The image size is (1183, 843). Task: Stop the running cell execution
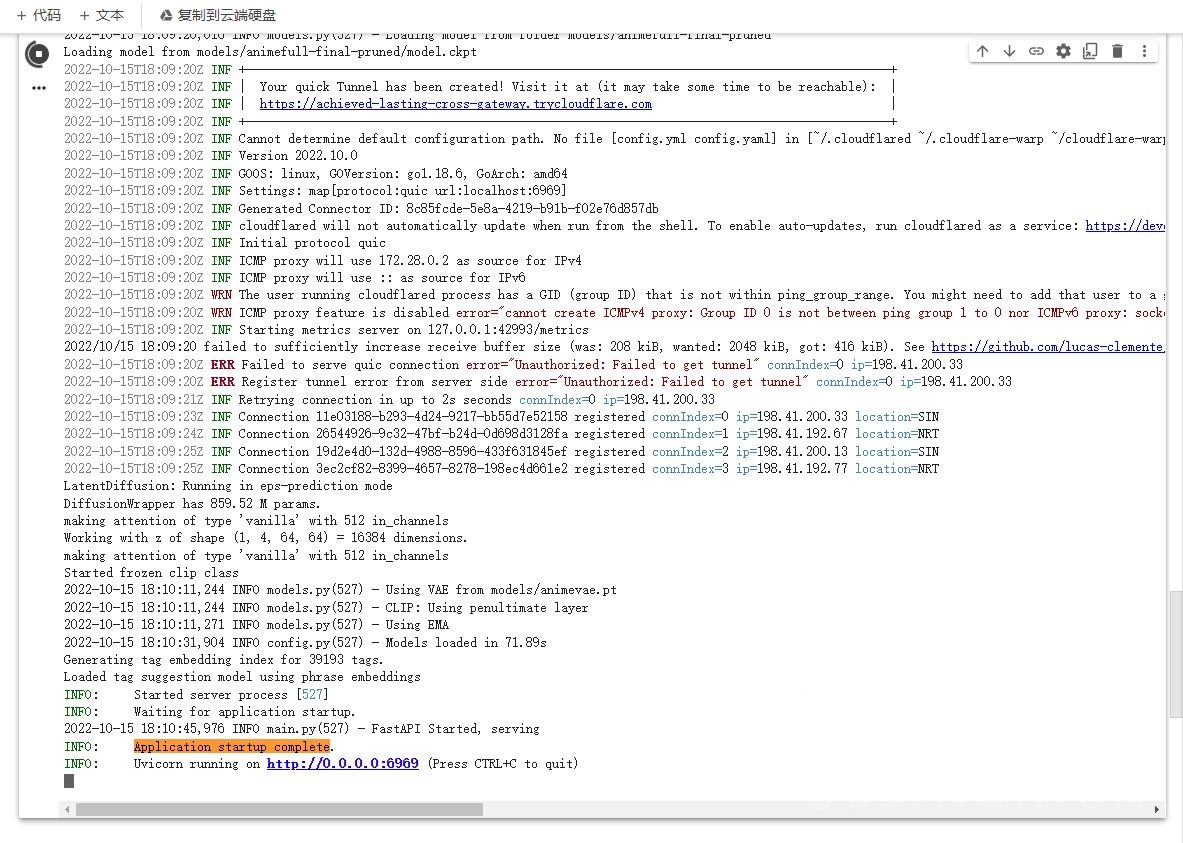pos(38,54)
